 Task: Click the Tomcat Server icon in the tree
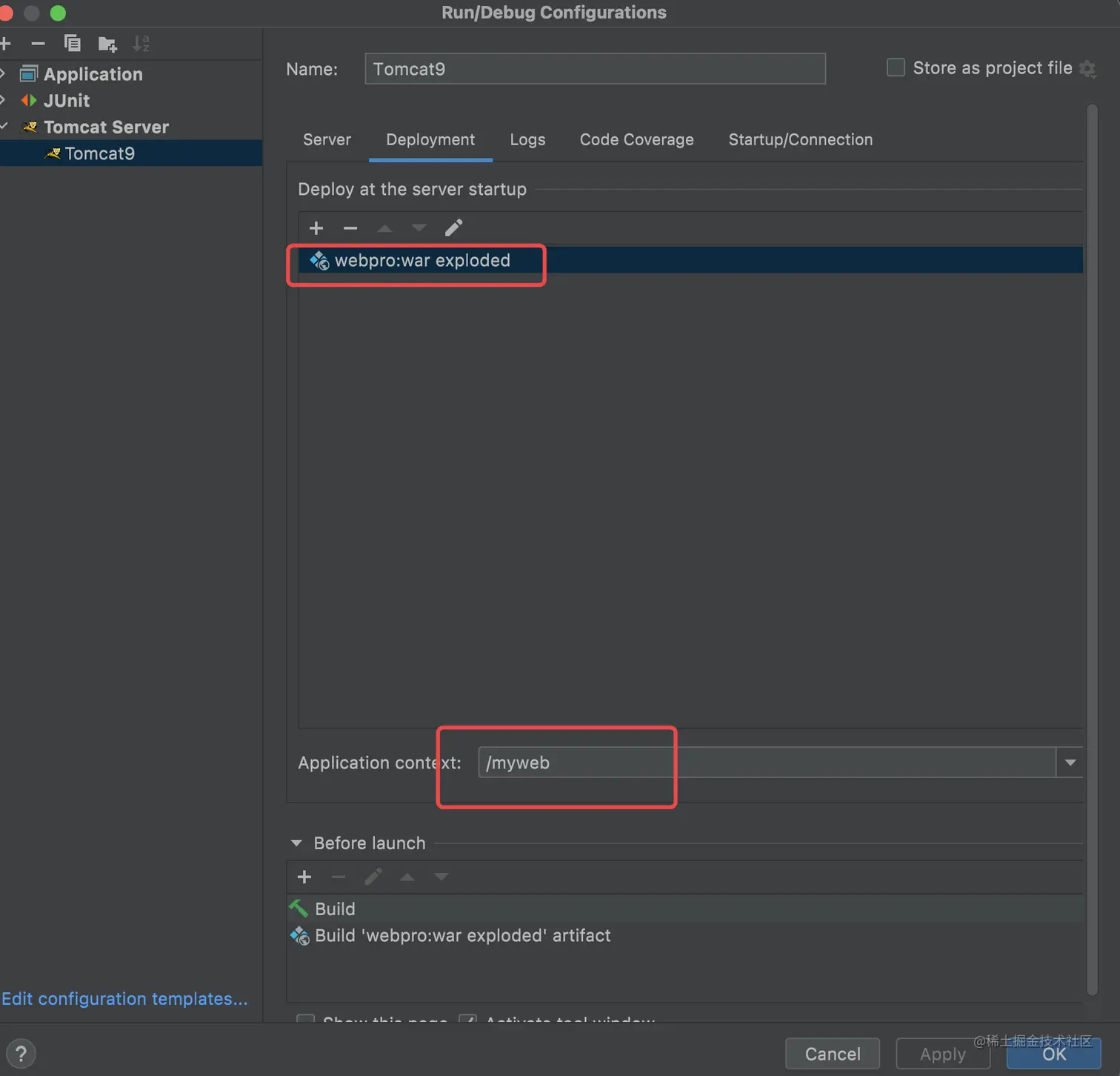click(30, 127)
